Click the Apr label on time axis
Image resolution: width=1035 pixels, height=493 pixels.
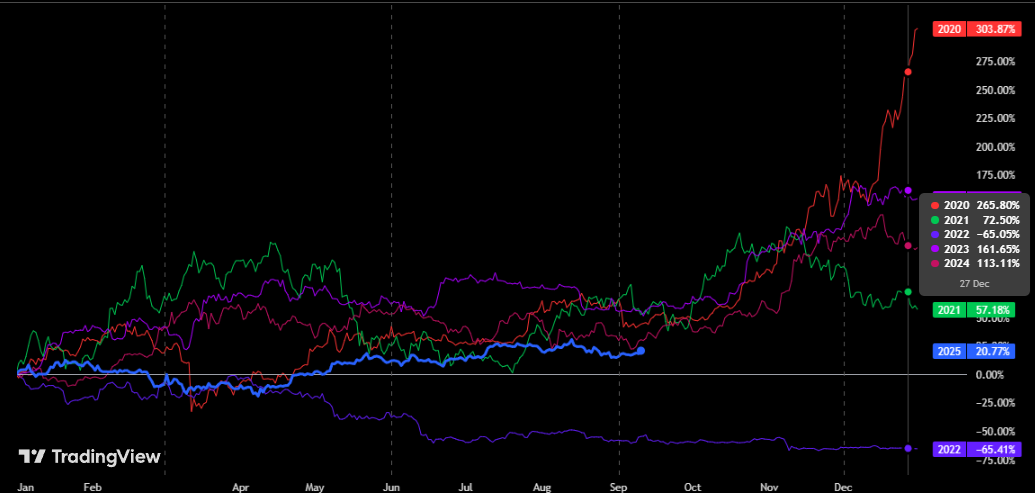coord(240,486)
